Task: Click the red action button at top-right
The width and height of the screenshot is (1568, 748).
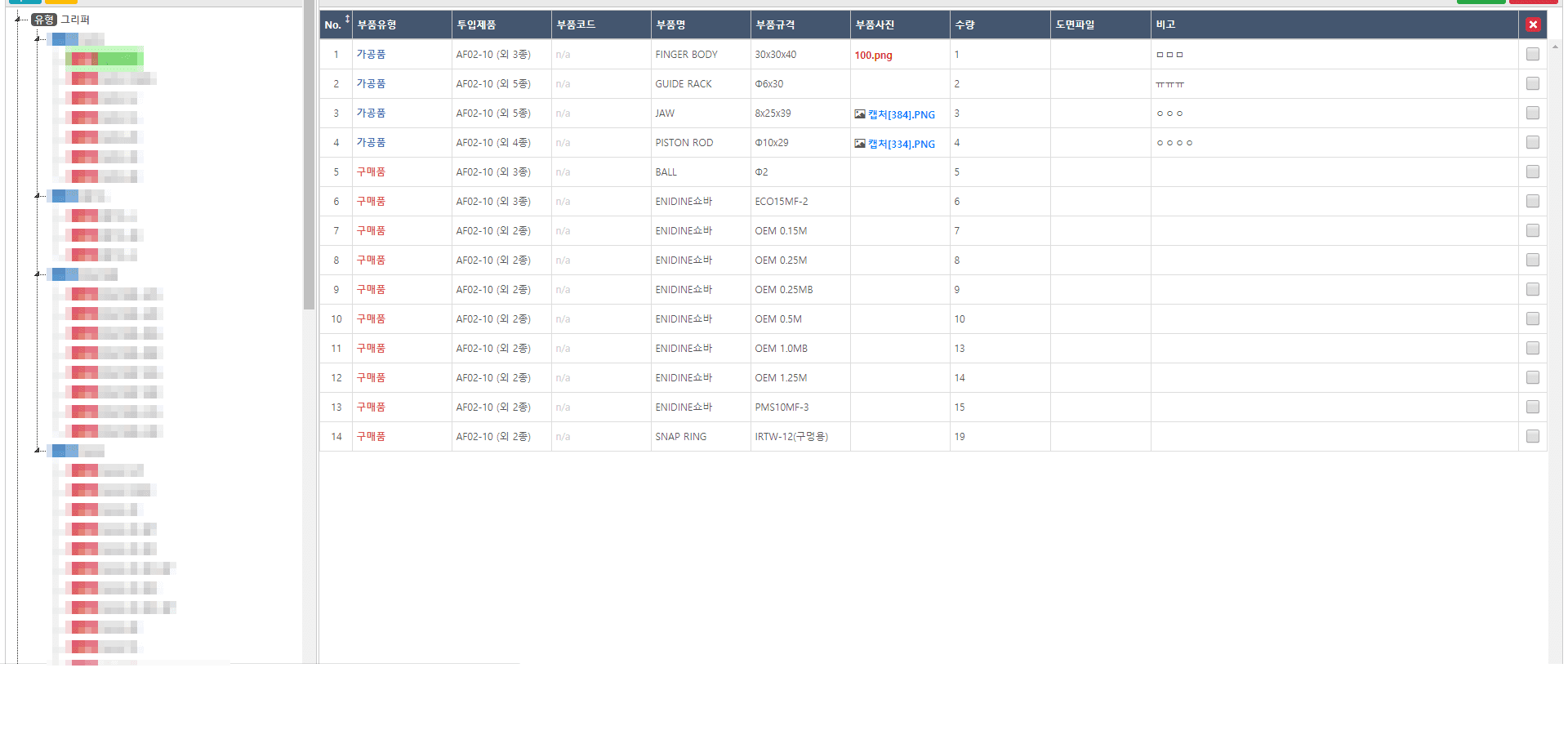Action: 1533,1
